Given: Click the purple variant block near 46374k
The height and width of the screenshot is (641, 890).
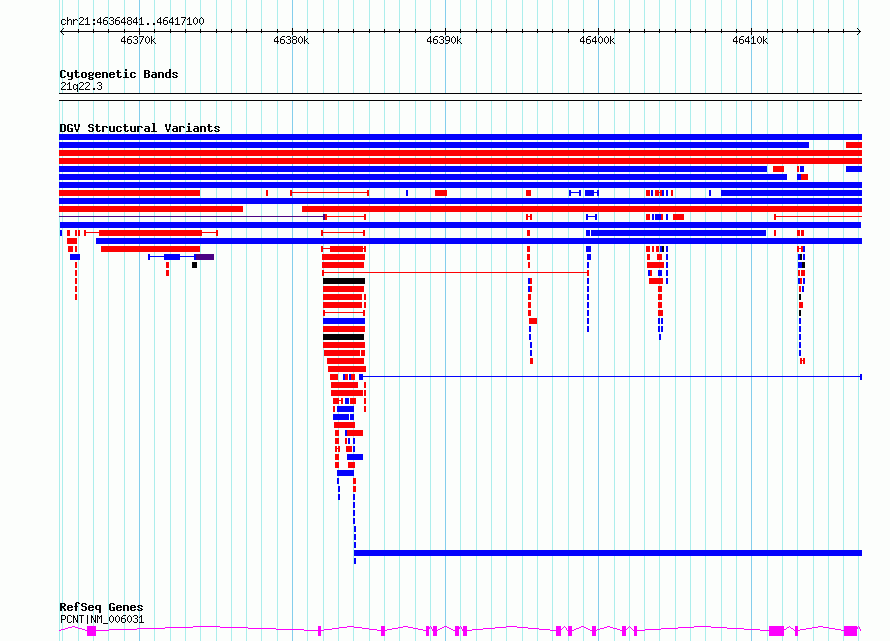Looking at the screenshot, I should [x=204, y=257].
